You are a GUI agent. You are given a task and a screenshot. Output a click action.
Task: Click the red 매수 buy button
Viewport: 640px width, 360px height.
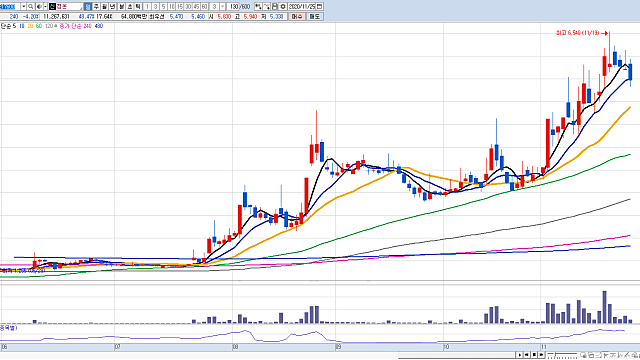pos(297,16)
